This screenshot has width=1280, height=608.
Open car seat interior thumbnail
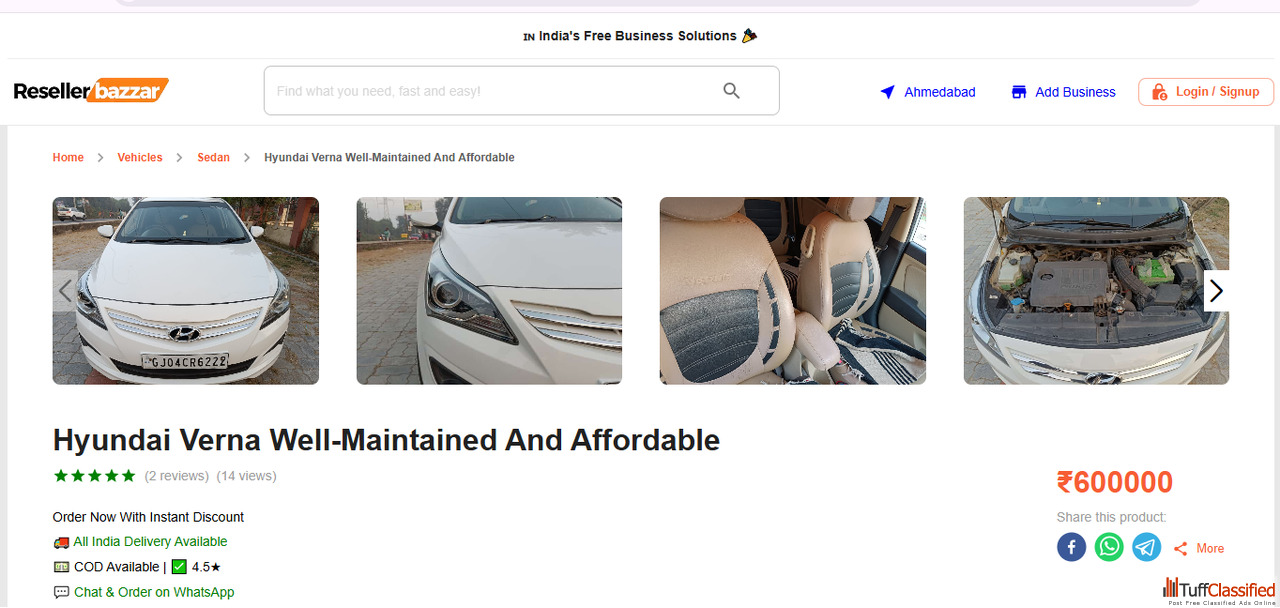pos(792,291)
